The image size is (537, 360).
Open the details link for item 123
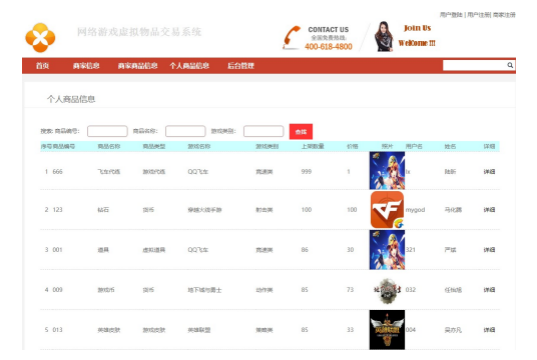coord(489,210)
